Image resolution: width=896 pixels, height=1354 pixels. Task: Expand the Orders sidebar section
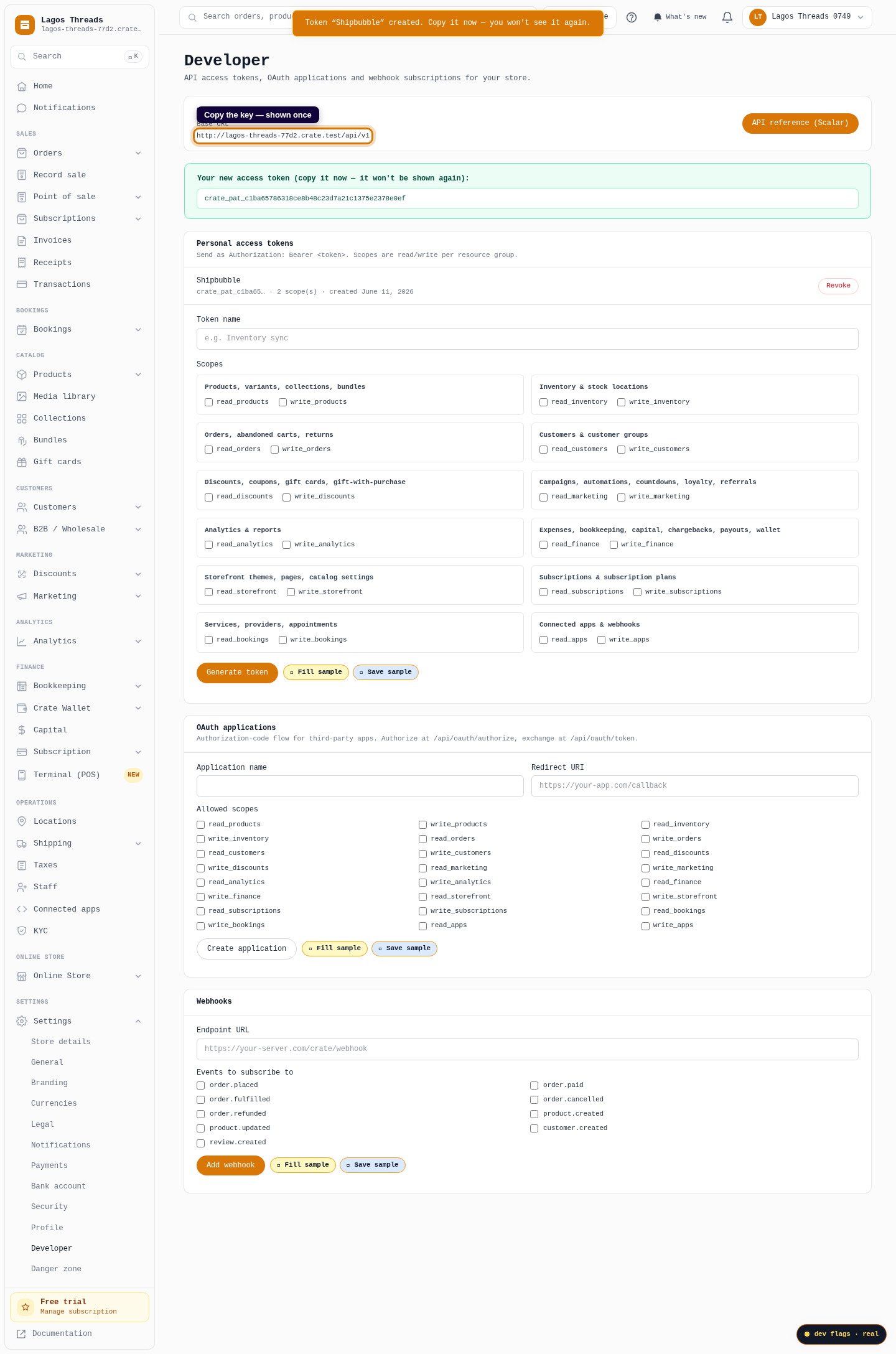click(x=138, y=153)
